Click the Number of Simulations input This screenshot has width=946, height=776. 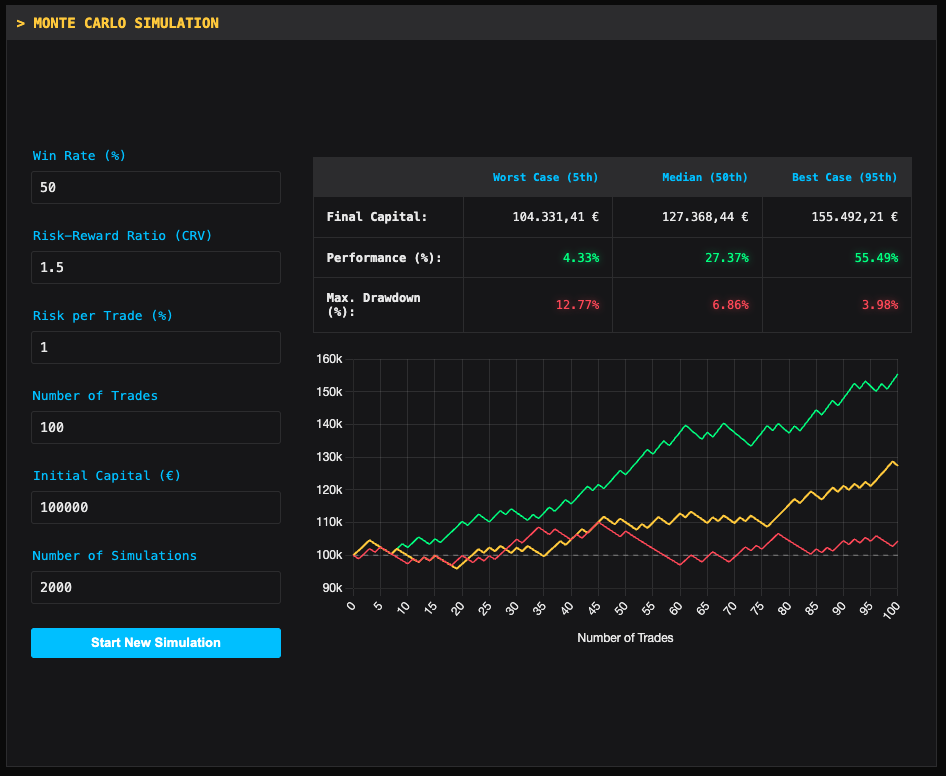[156, 587]
